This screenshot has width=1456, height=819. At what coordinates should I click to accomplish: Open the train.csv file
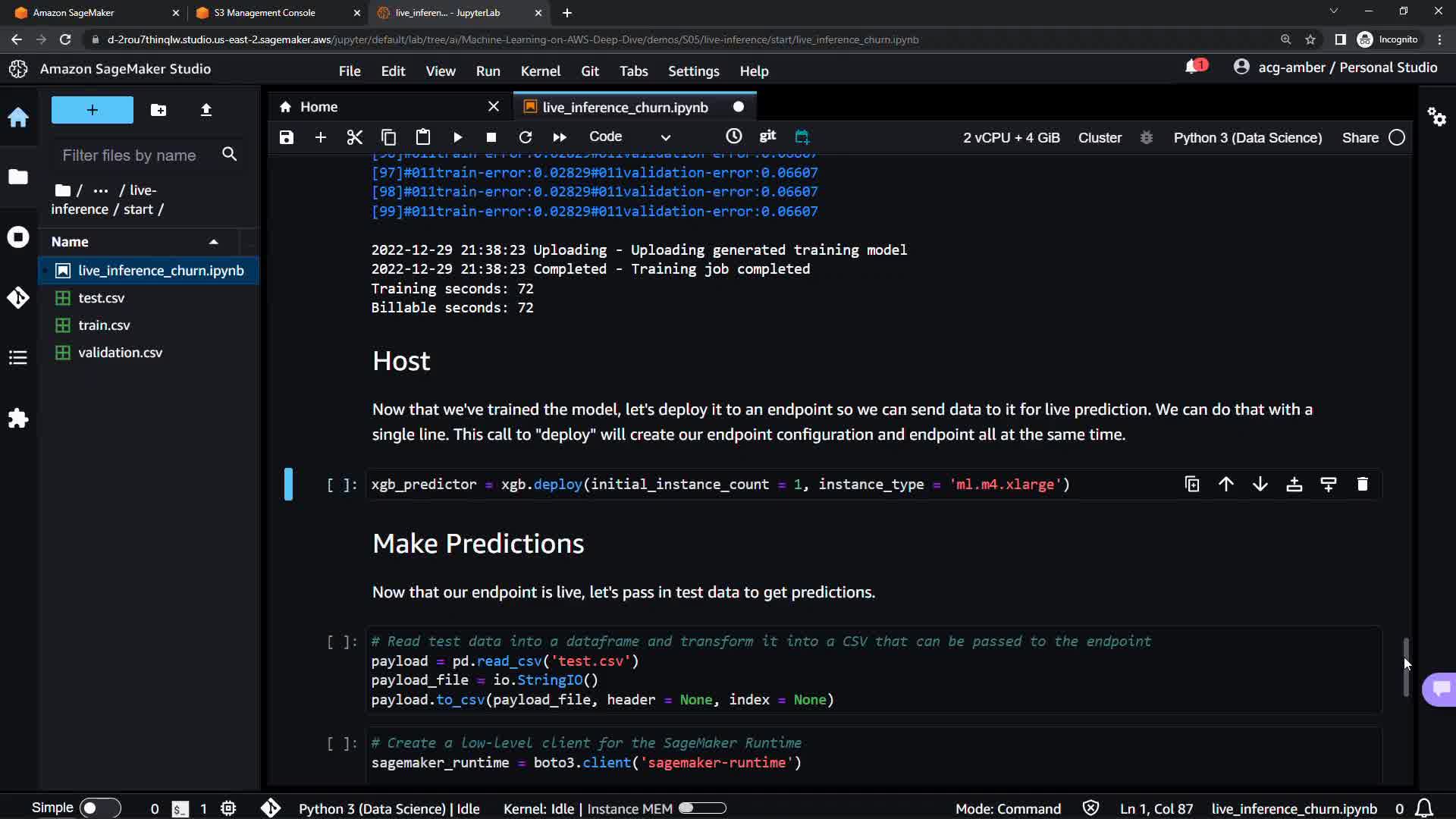point(104,325)
